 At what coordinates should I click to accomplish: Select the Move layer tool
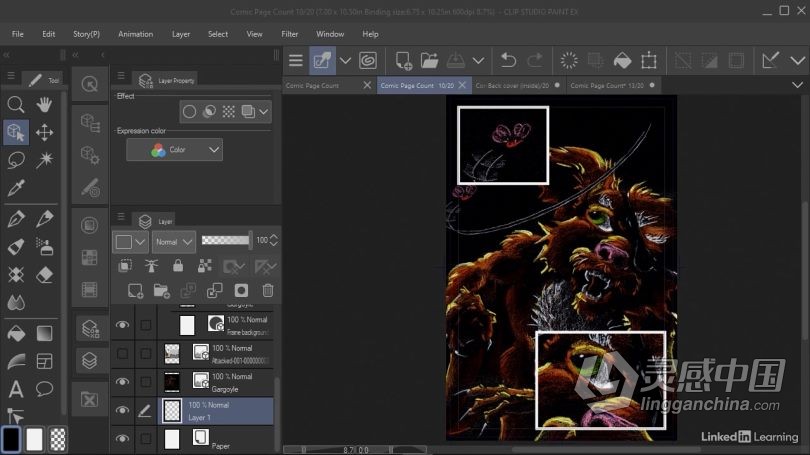click(x=44, y=132)
